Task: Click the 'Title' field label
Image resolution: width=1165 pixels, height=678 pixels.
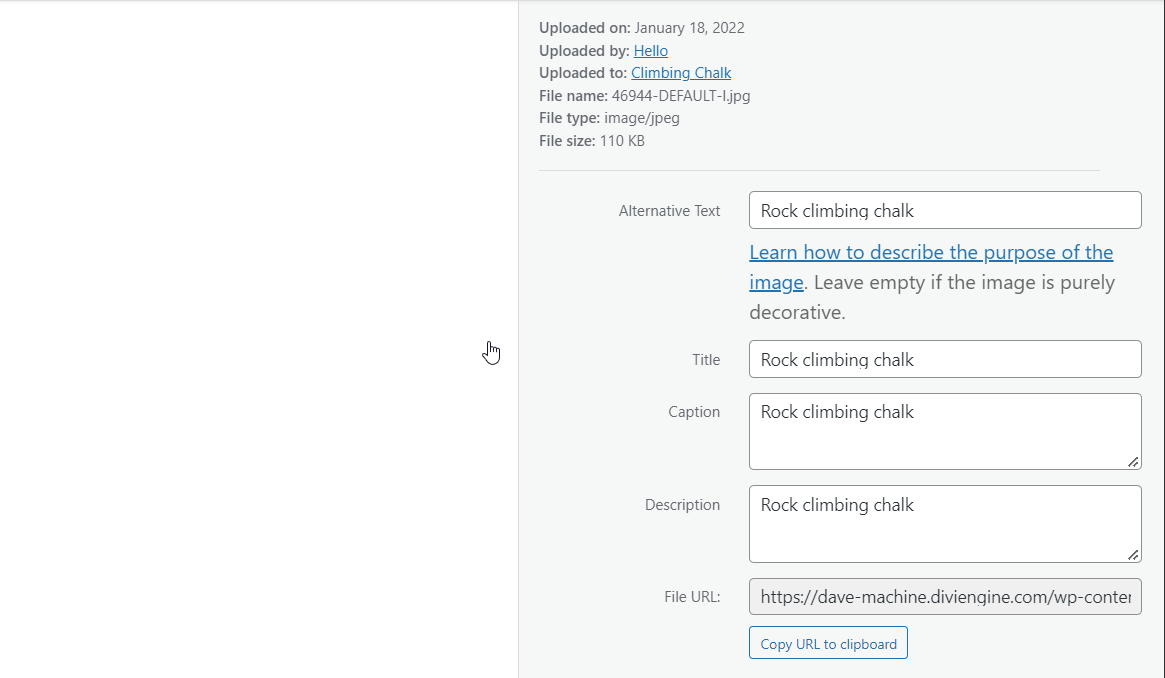Action: tap(705, 360)
